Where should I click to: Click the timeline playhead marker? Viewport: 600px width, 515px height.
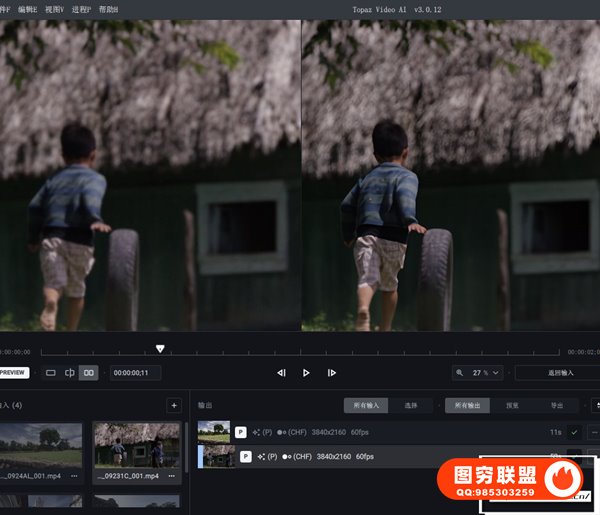click(160, 349)
